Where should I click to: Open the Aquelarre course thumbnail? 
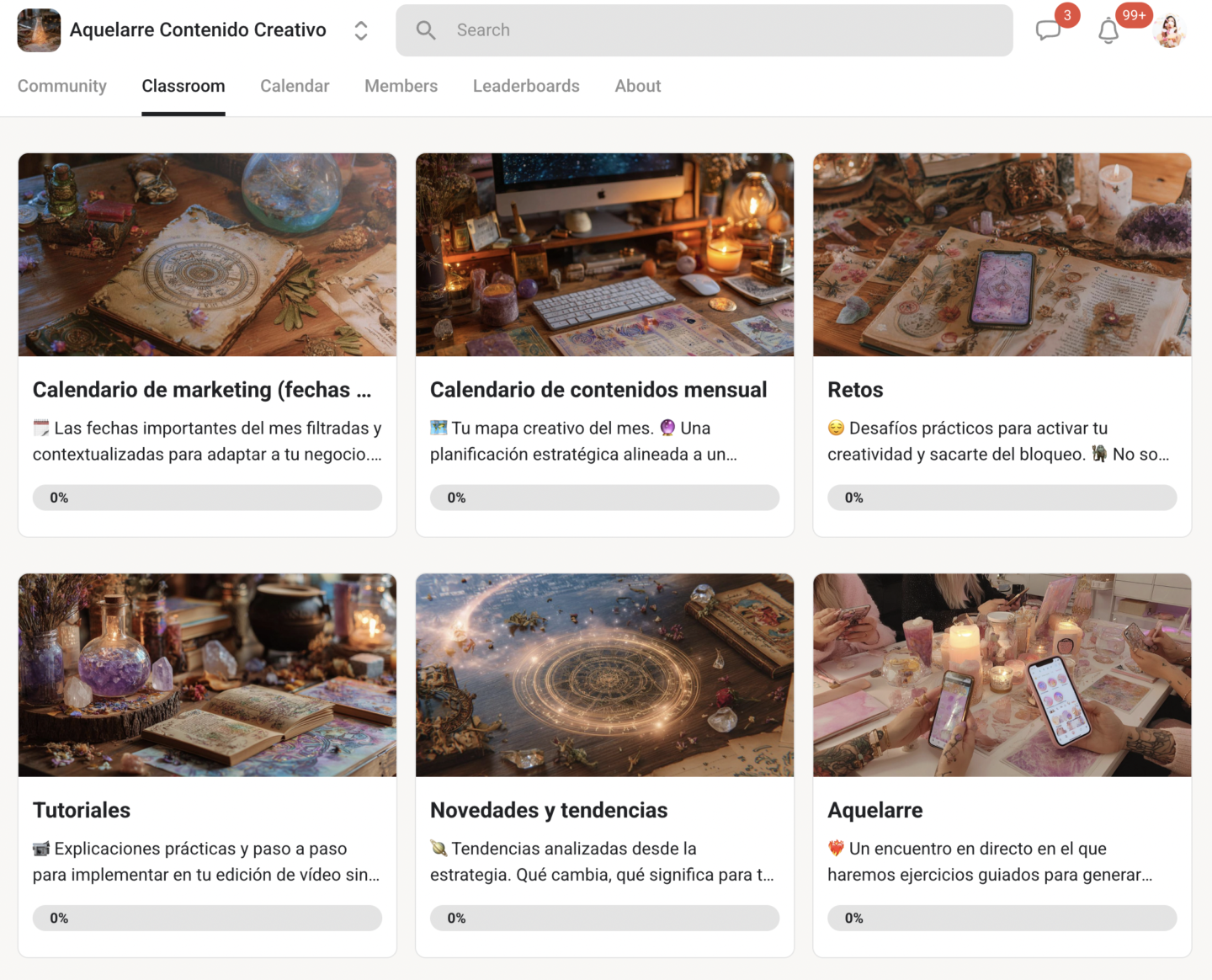[1002, 675]
